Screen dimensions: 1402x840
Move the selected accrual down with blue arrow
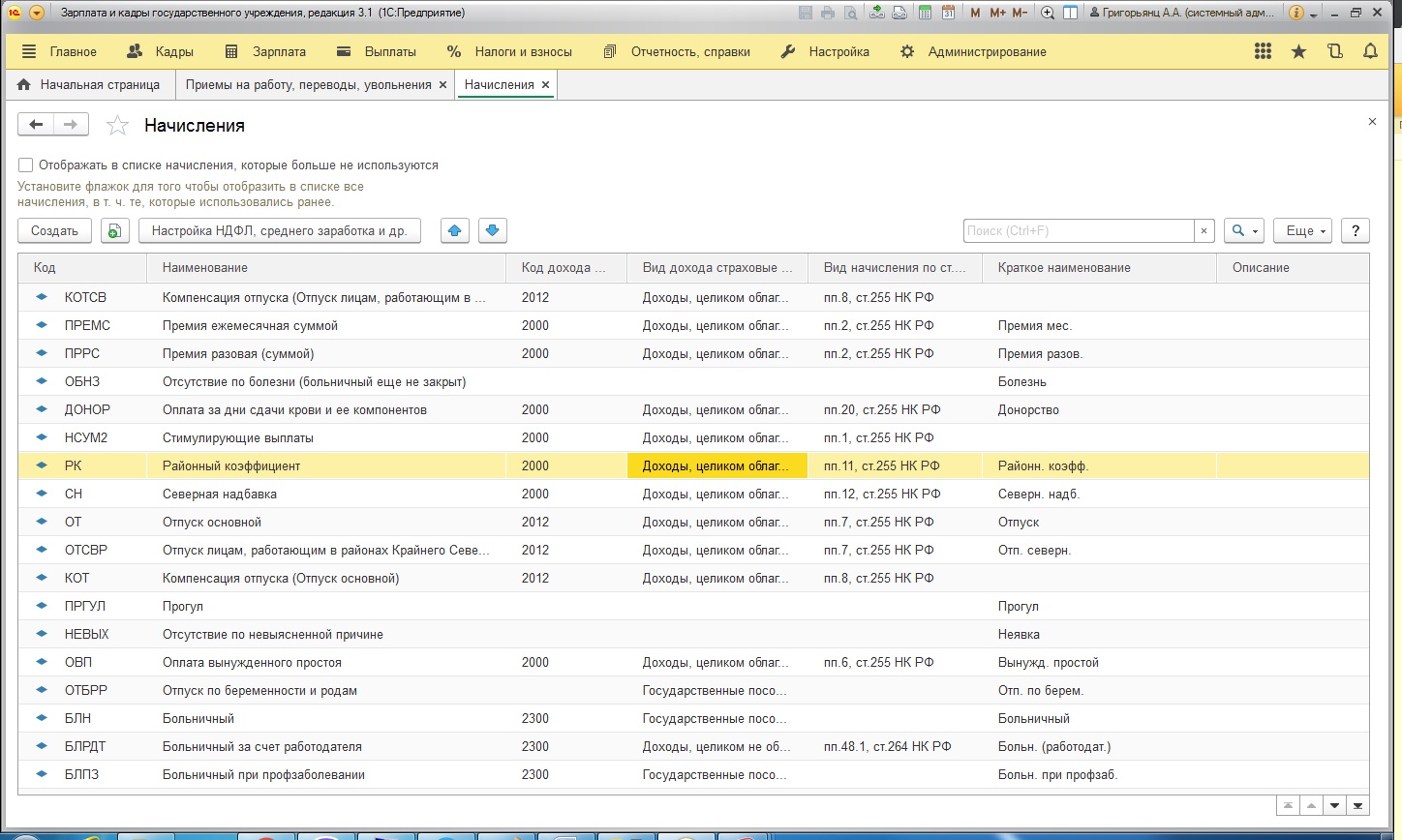[493, 231]
